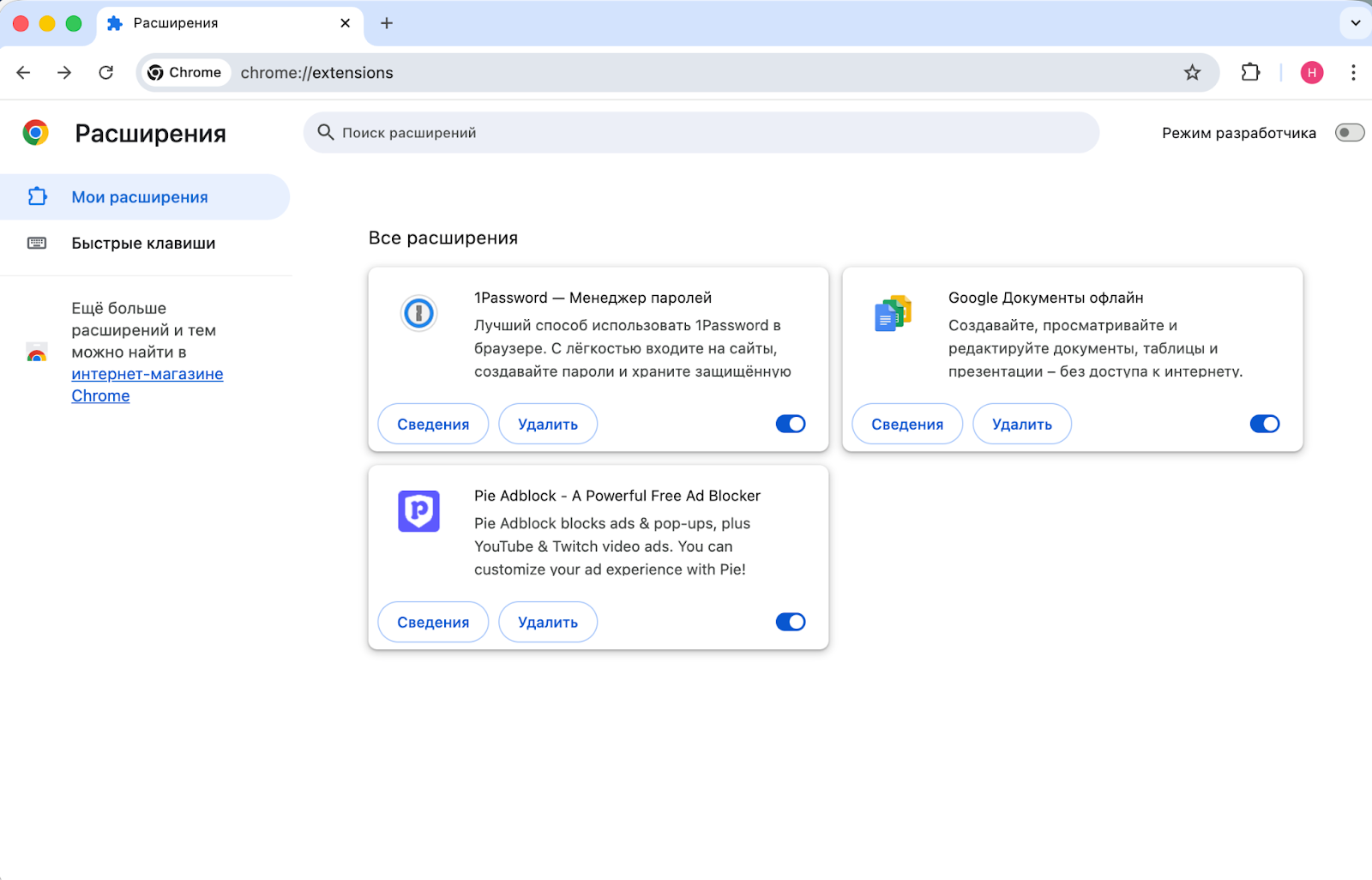The image size is (1372, 880).
Task: Click the 1Password — Менеджер паролей title
Action: pos(593,298)
